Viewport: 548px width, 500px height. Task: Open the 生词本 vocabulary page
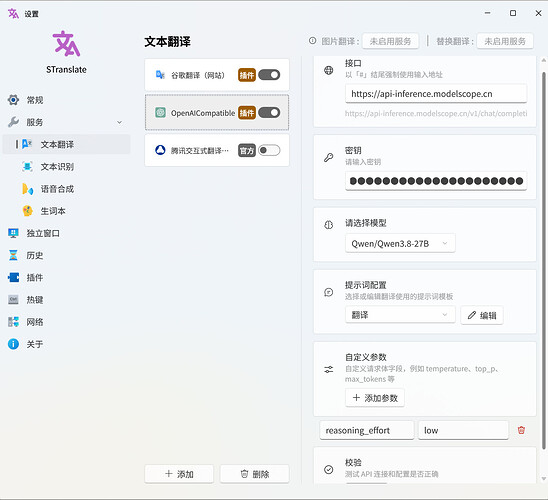point(66,211)
